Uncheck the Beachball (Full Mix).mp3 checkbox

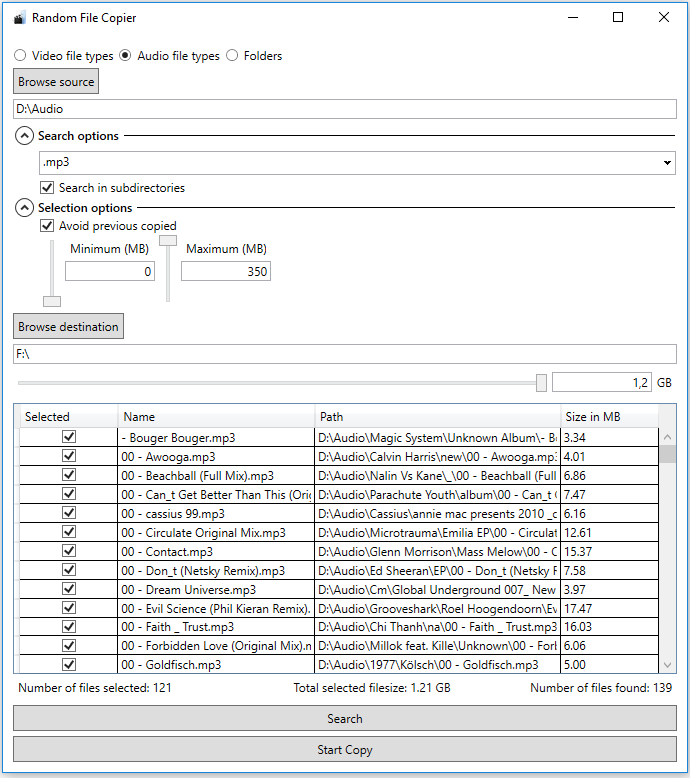click(x=69, y=475)
